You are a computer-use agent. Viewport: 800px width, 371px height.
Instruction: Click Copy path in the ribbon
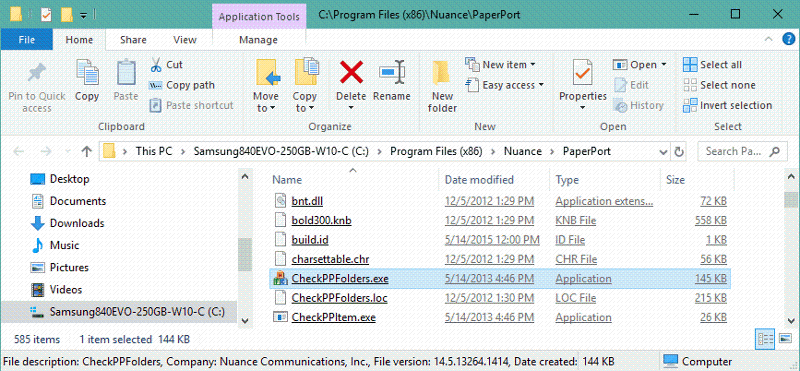(182, 85)
